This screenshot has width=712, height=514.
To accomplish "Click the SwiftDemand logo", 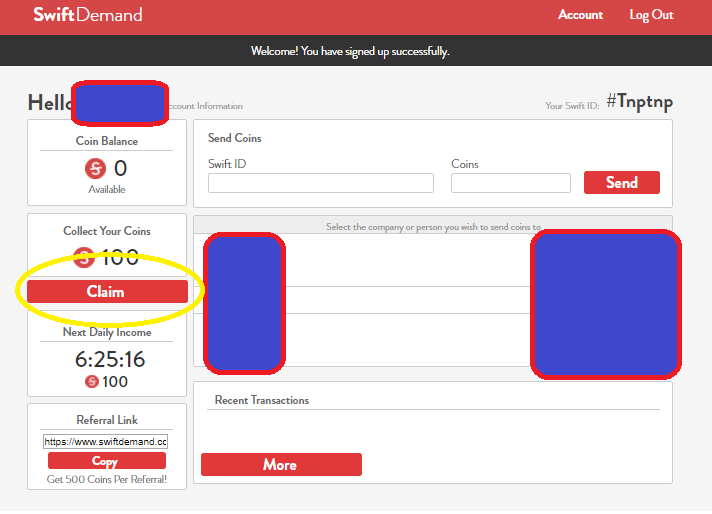I will [x=88, y=15].
